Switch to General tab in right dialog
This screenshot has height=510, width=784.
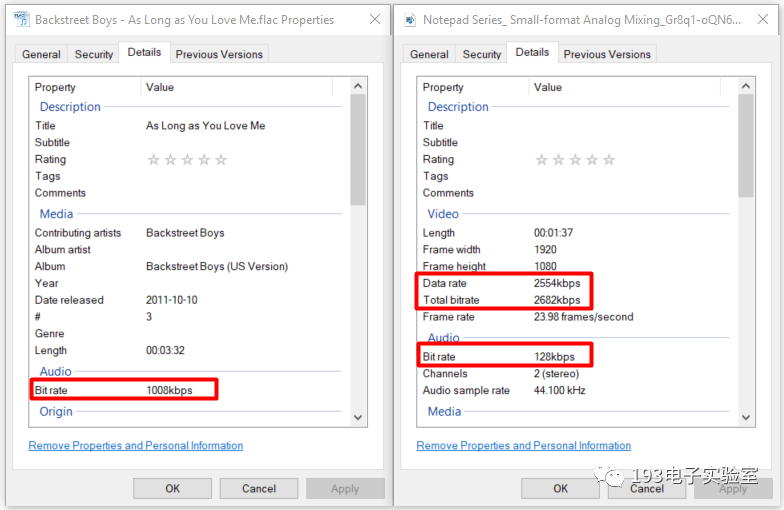tap(429, 55)
